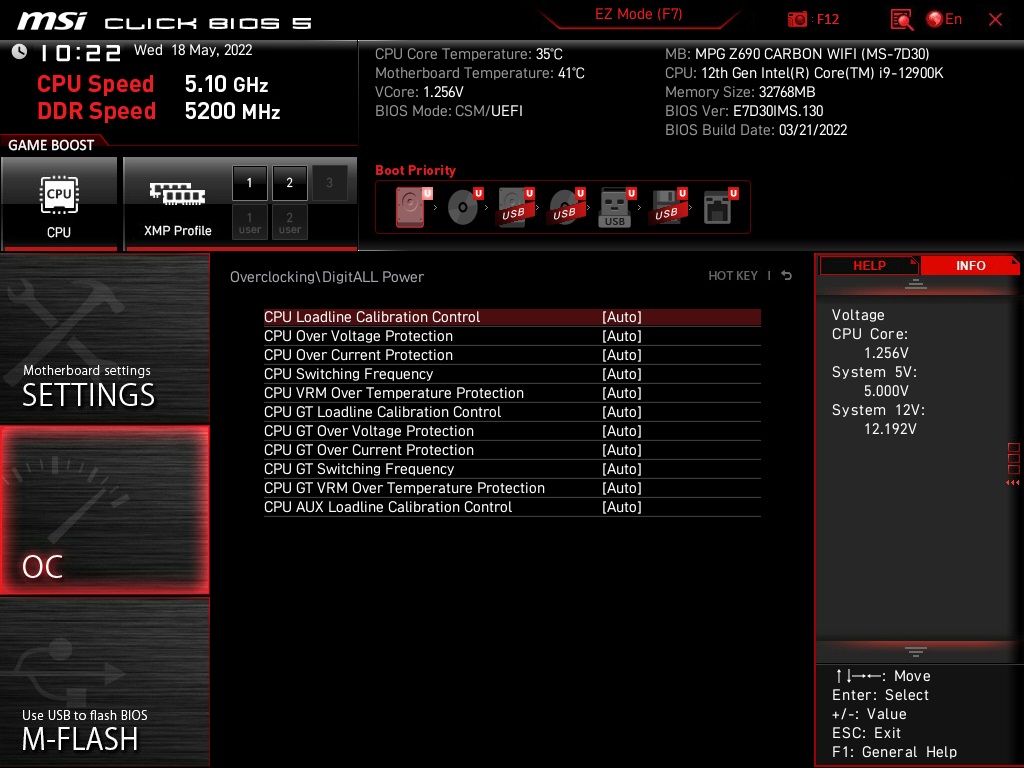1024x768 pixels.
Task: Toggle the XMP Profile memory button
Action: [176, 203]
